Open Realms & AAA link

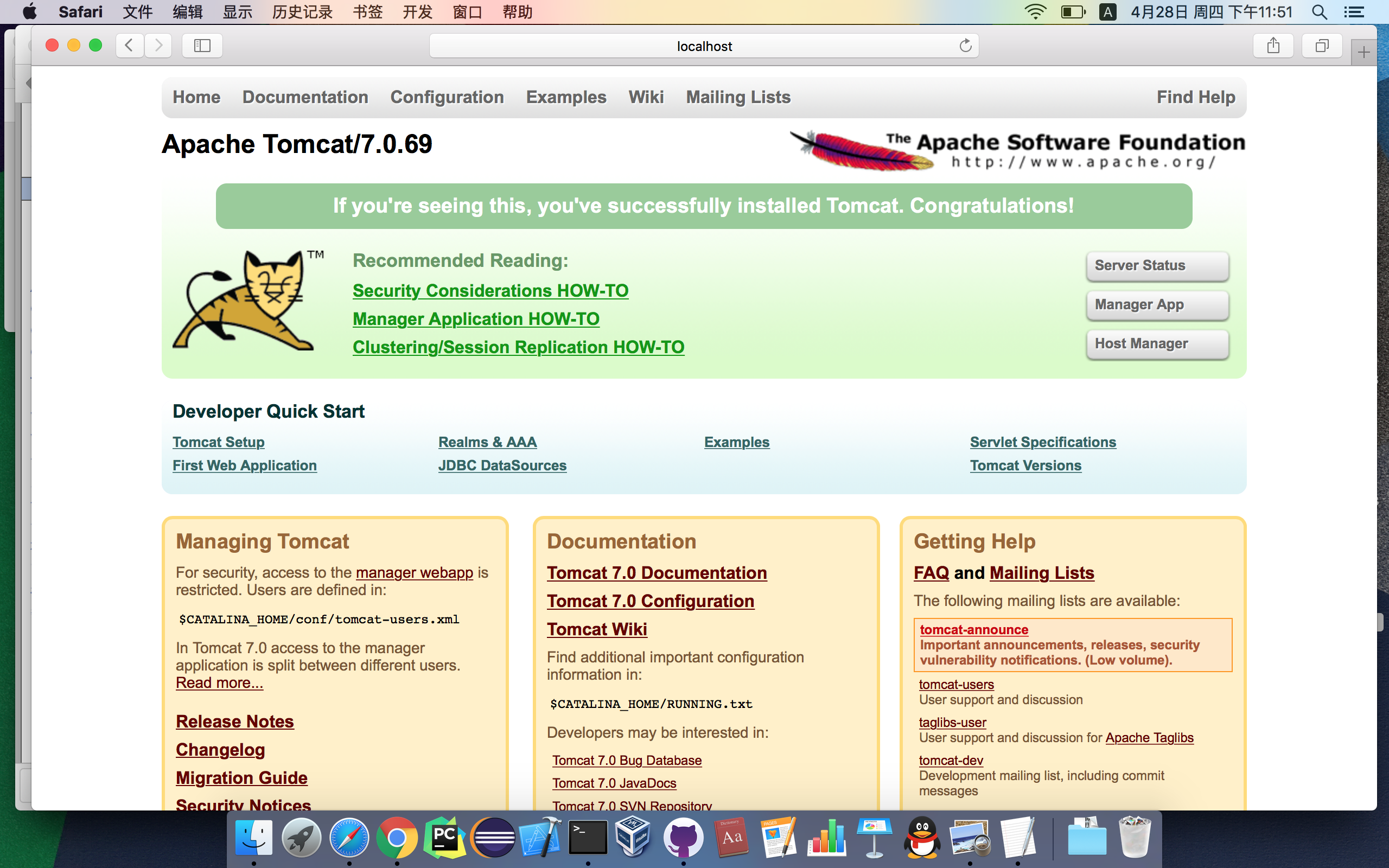(487, 442)
